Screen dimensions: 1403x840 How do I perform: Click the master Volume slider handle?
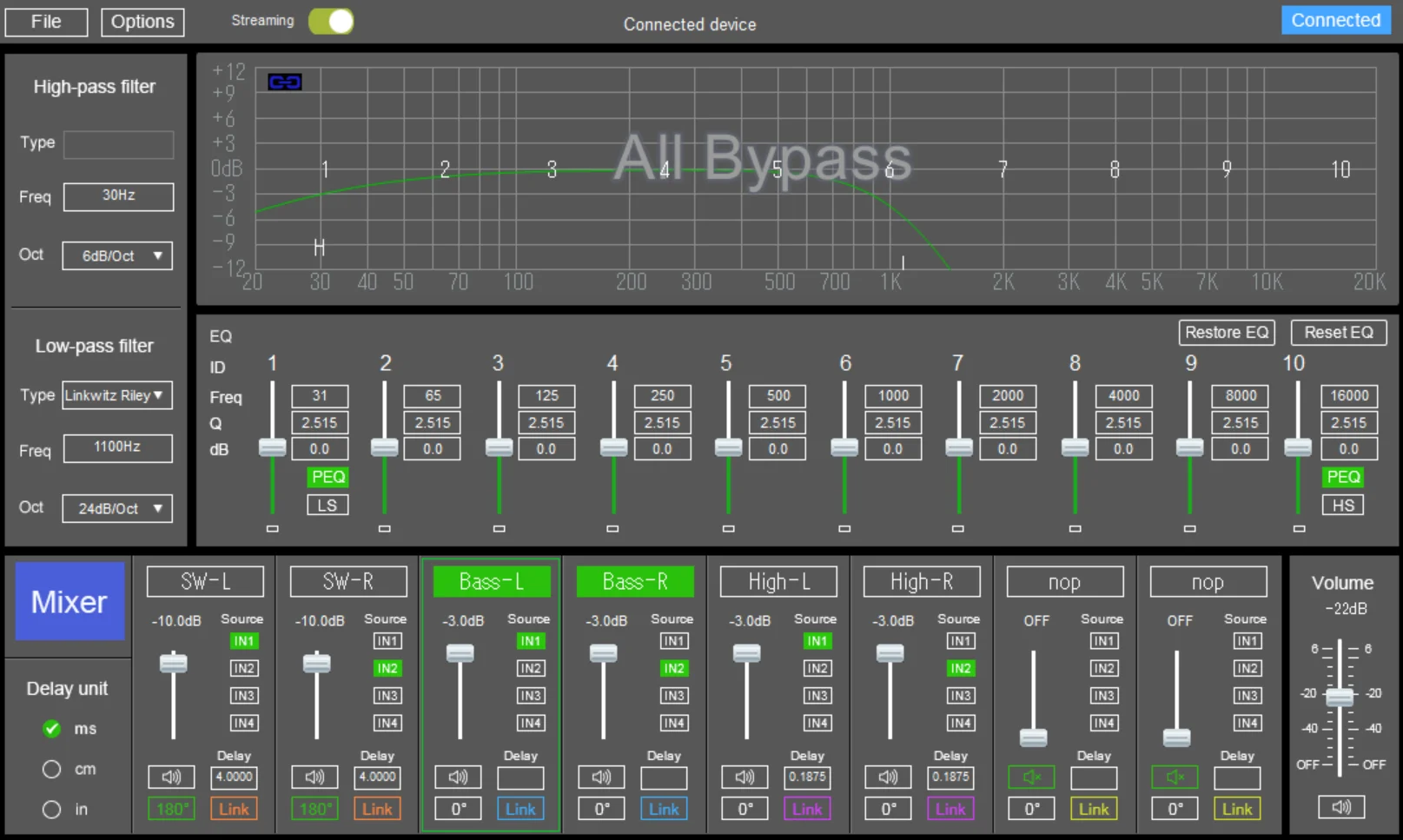coord(1340,697)
